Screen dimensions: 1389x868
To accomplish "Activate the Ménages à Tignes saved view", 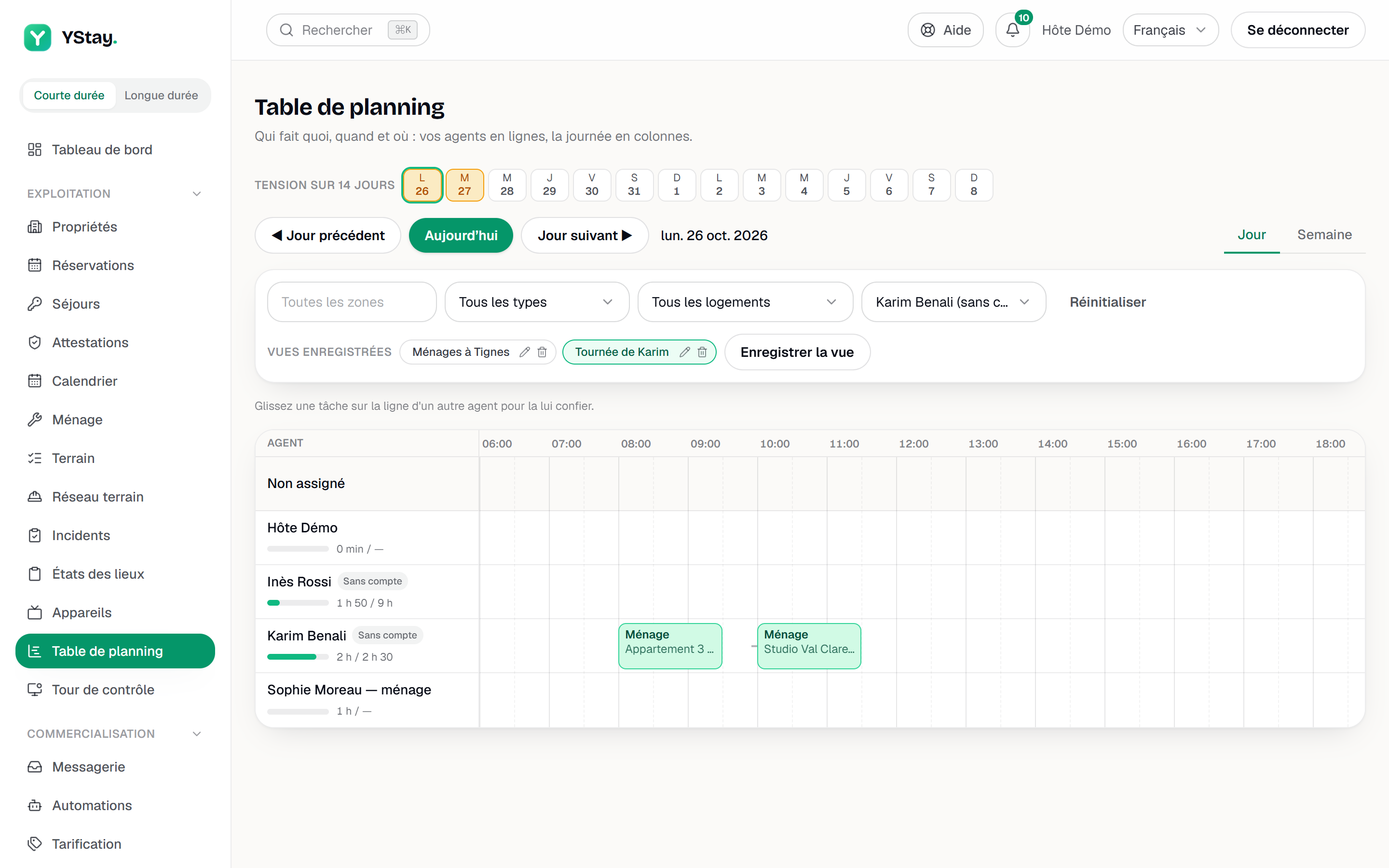I will coord(460,352).
